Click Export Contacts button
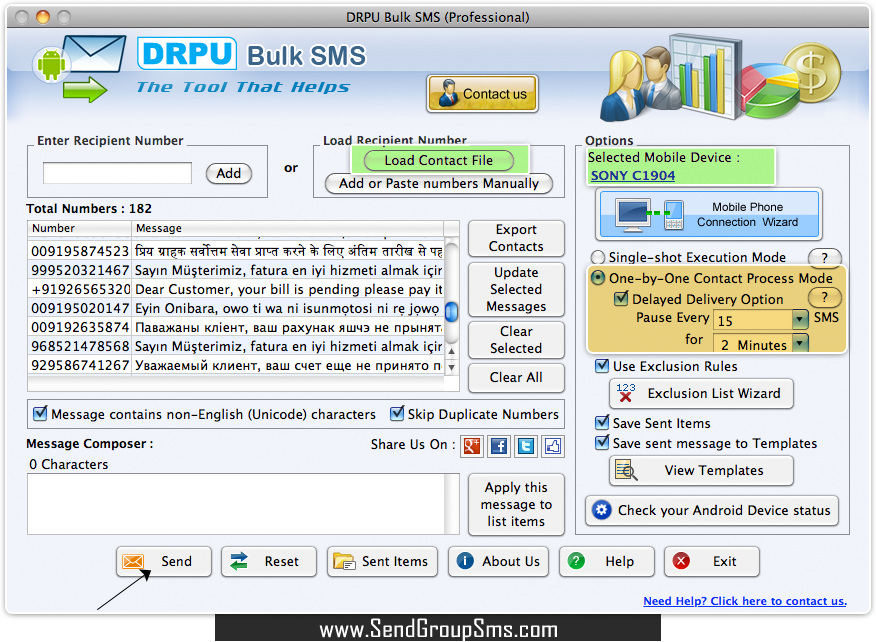 coord(516,238)
